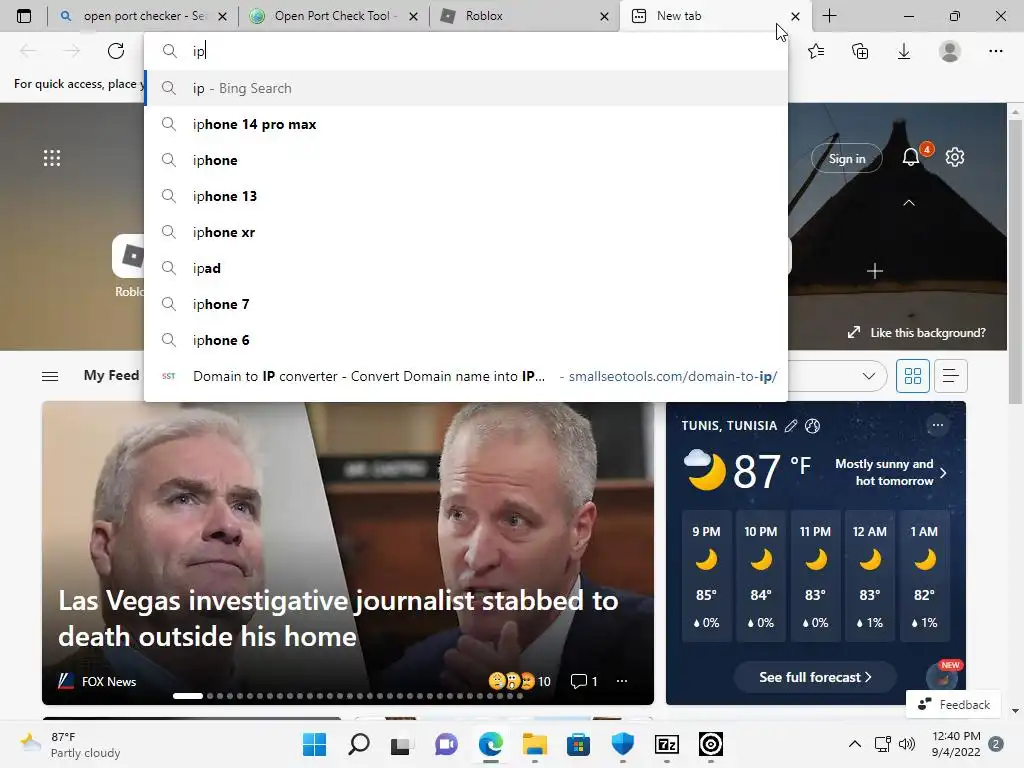Switch to Open Port Check Tool tab
This screenshot has width=1024, height=768.
(x=332, y=16)
